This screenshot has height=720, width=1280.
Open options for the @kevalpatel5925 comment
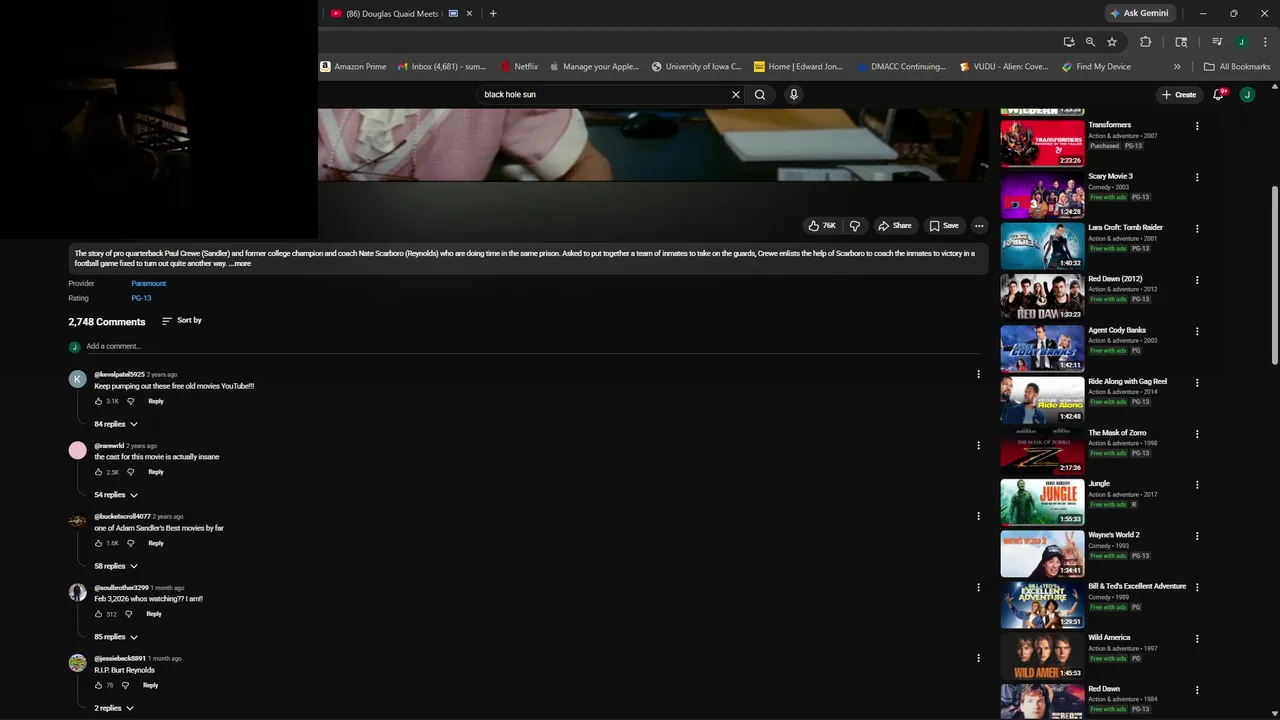click(978, 374)
